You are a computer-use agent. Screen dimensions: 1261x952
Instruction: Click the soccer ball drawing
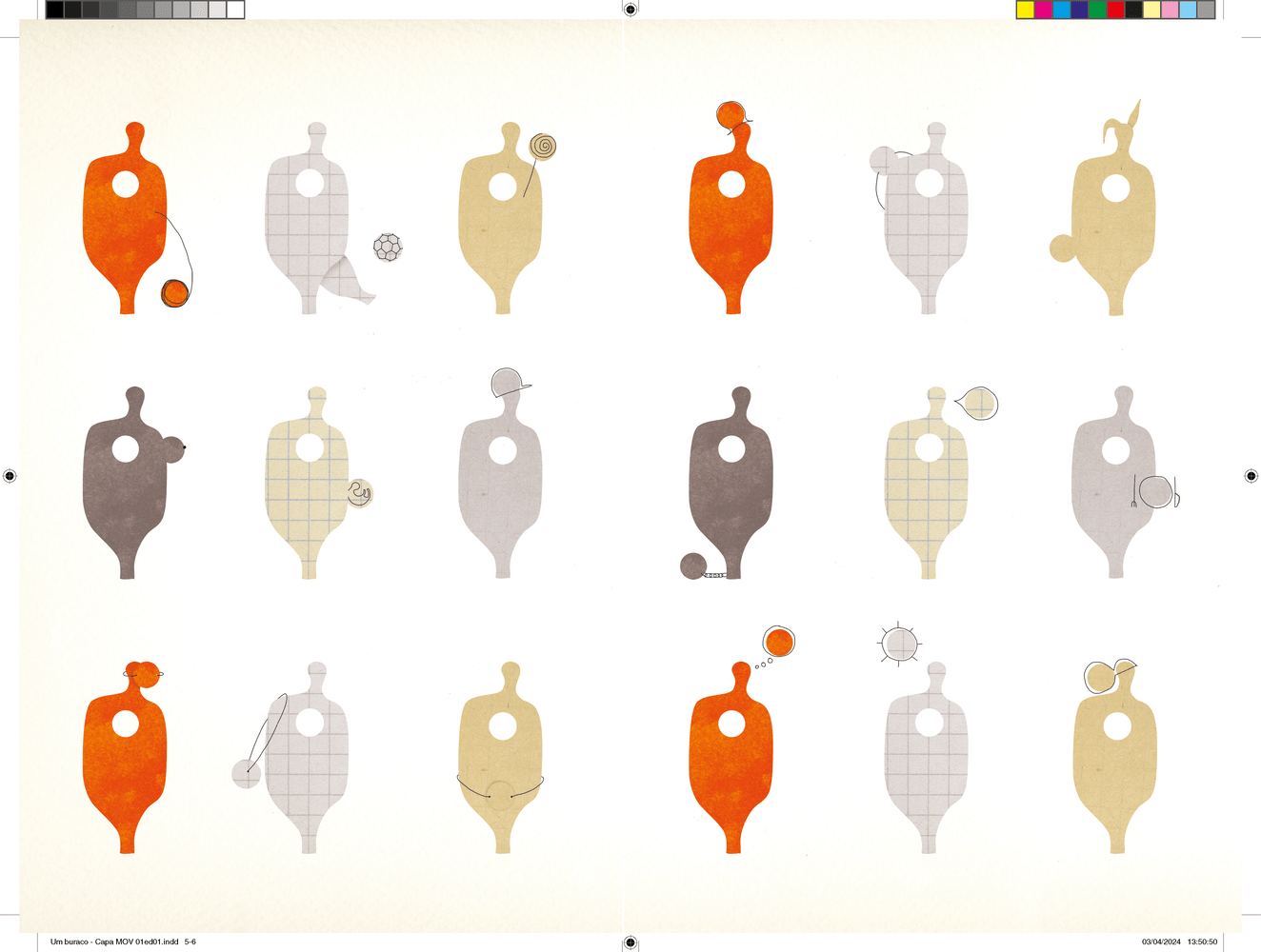388,248
